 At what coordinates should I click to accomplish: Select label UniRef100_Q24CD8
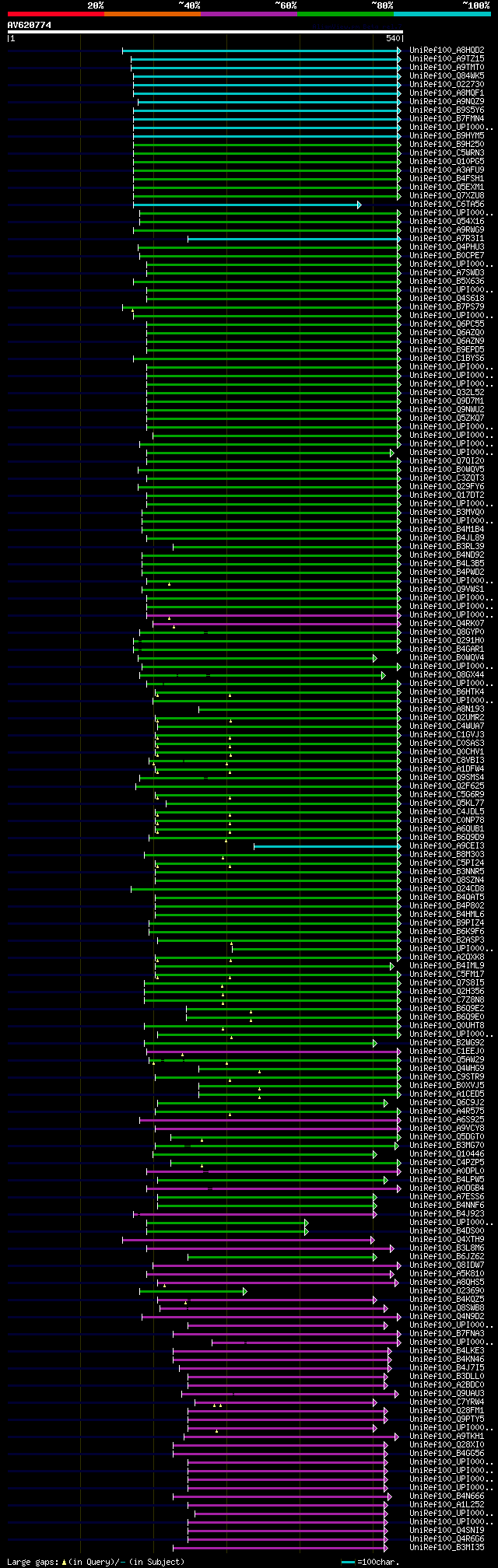[x=447, y=889]
